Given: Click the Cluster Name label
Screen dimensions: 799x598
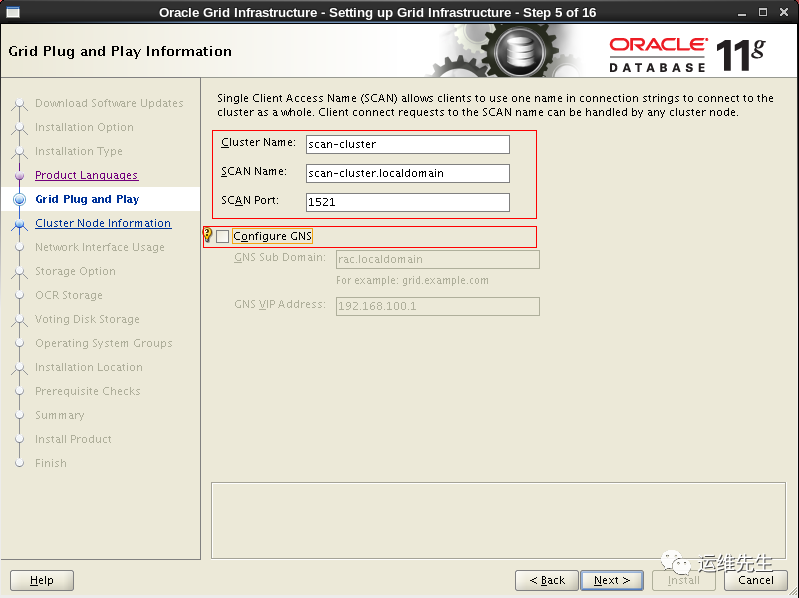Looking at the screenshot, I should [x=258, y=143].
